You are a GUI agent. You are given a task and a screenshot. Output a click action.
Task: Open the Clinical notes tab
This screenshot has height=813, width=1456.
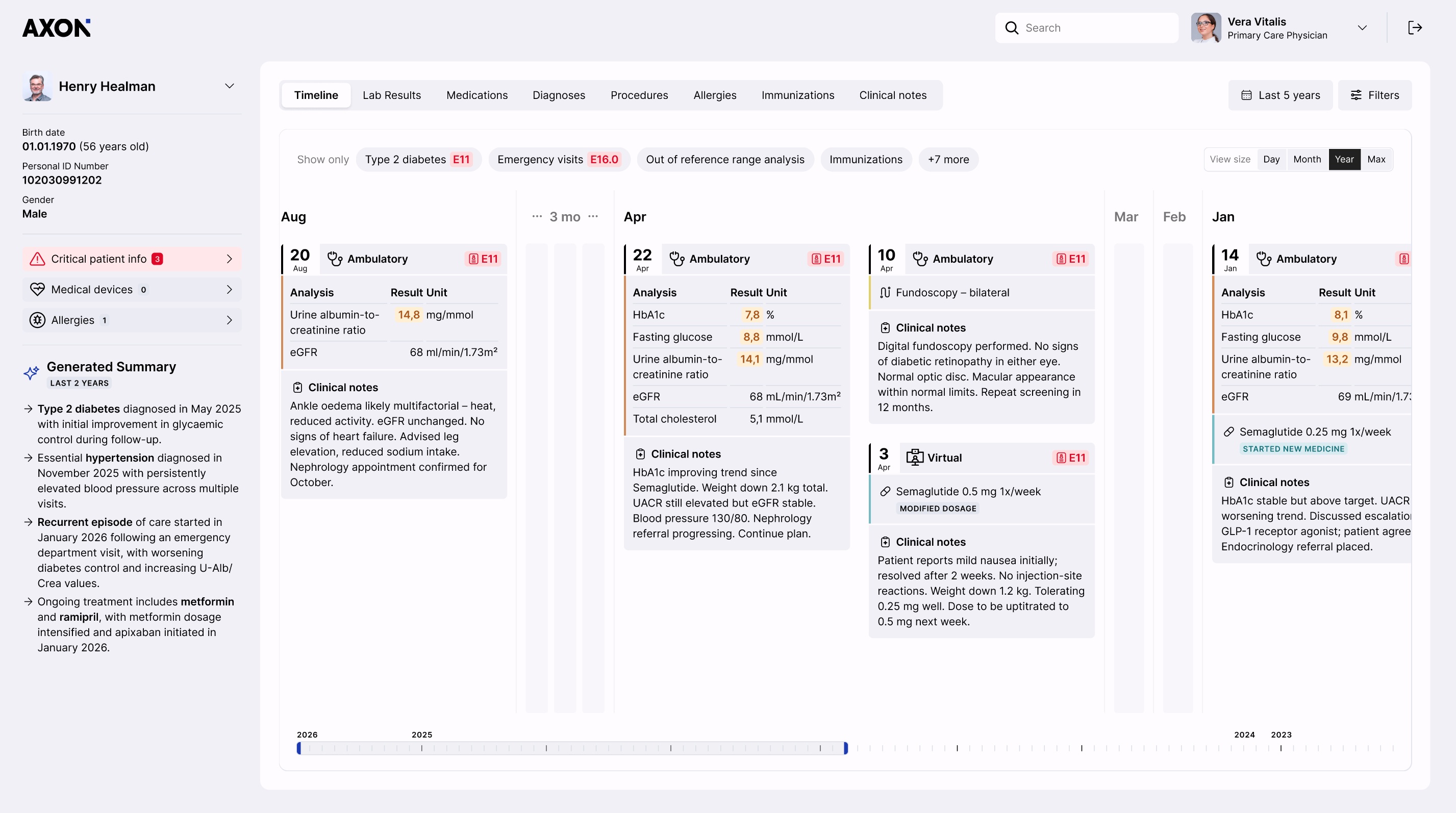pos(893,95)
